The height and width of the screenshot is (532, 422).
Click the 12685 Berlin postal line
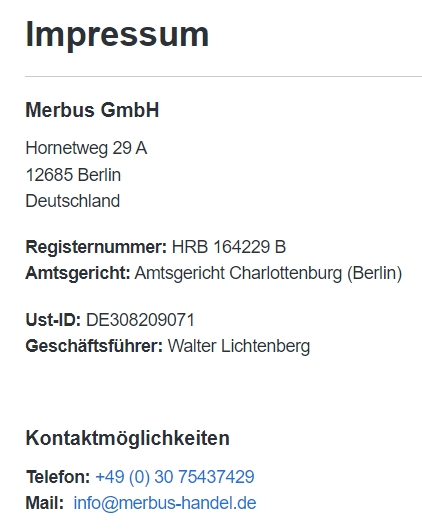[73, 175]
